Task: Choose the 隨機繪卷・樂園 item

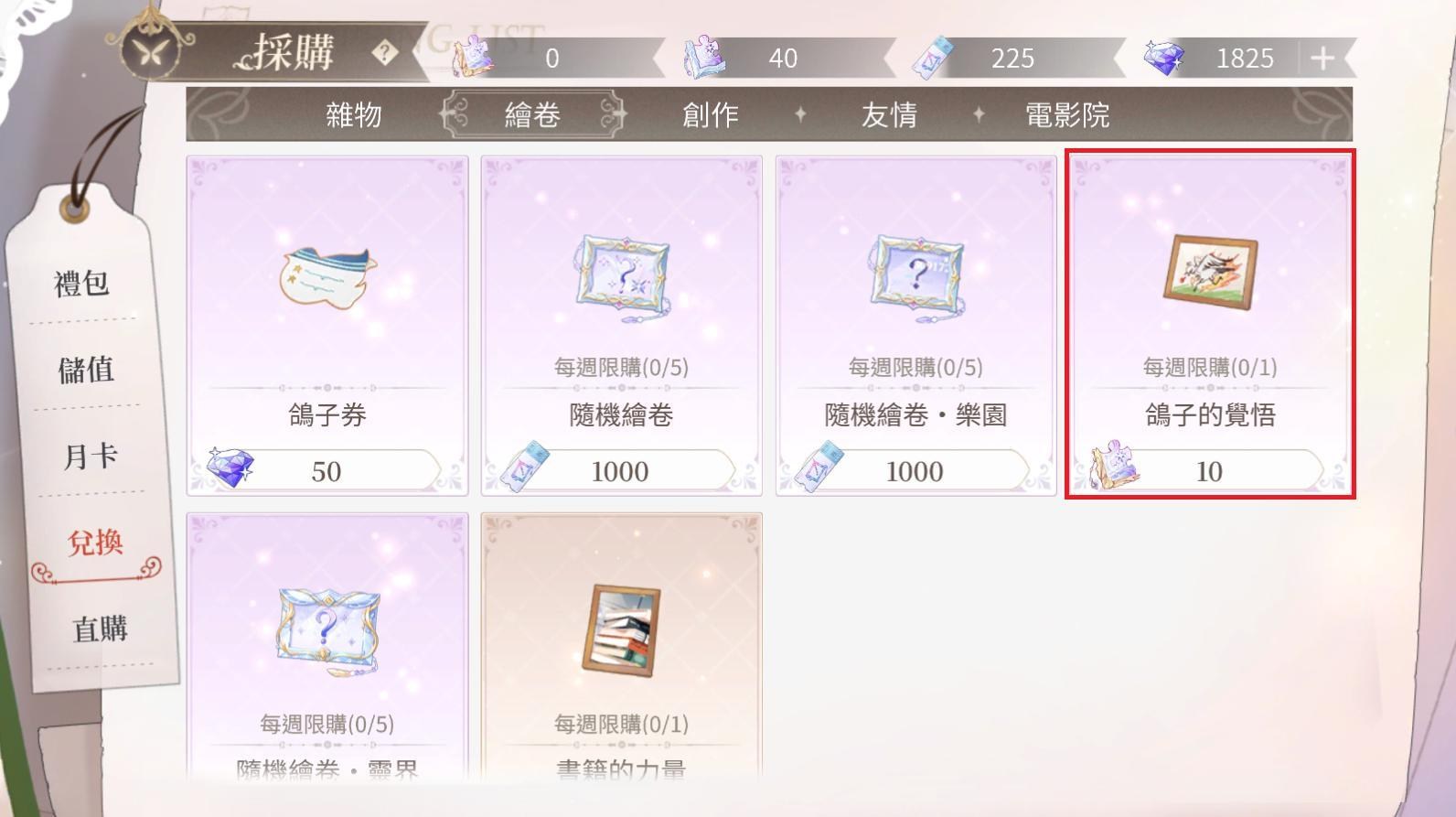Action: [x=916, y=326]
